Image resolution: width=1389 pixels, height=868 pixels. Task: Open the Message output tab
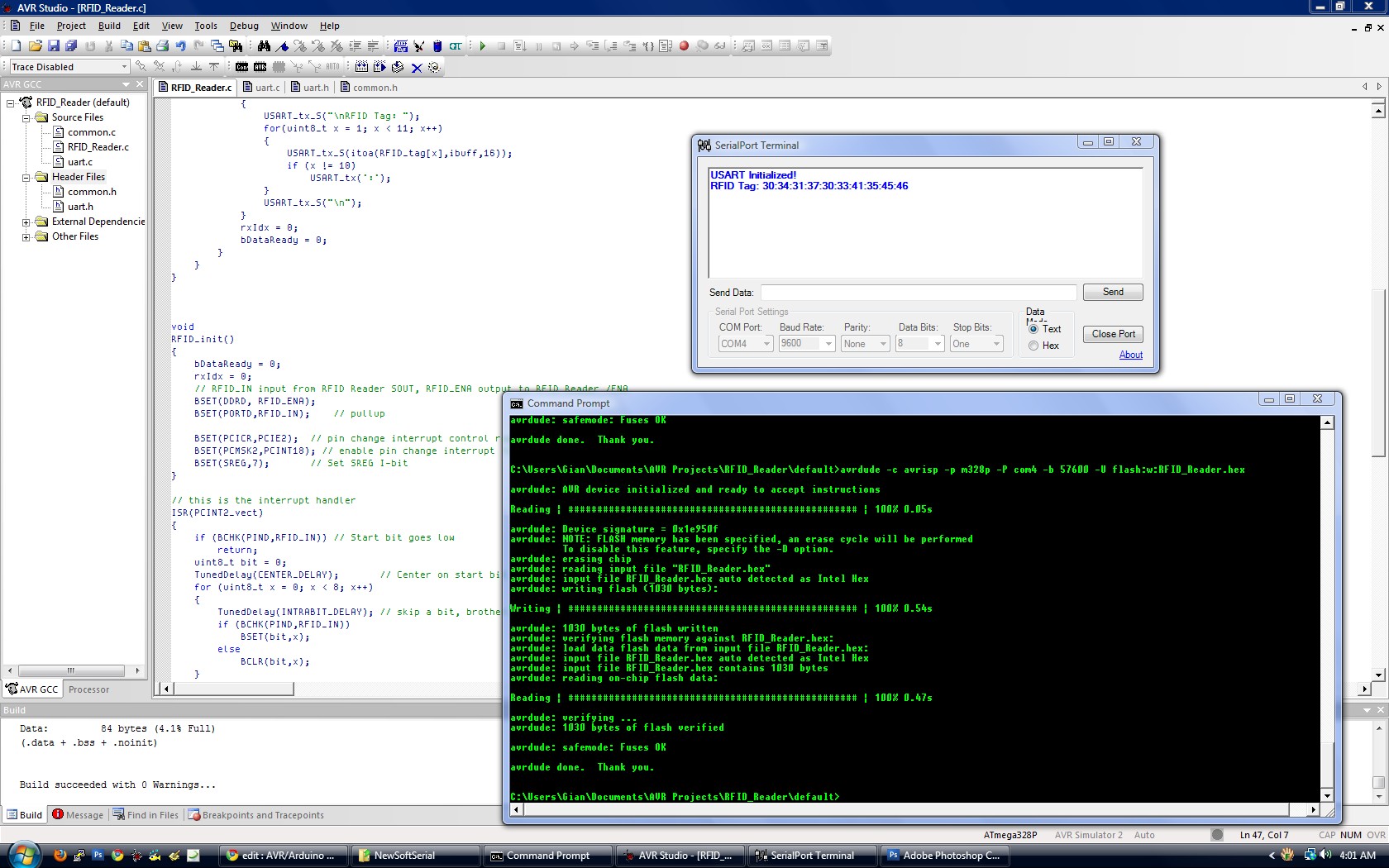[79, 815]
